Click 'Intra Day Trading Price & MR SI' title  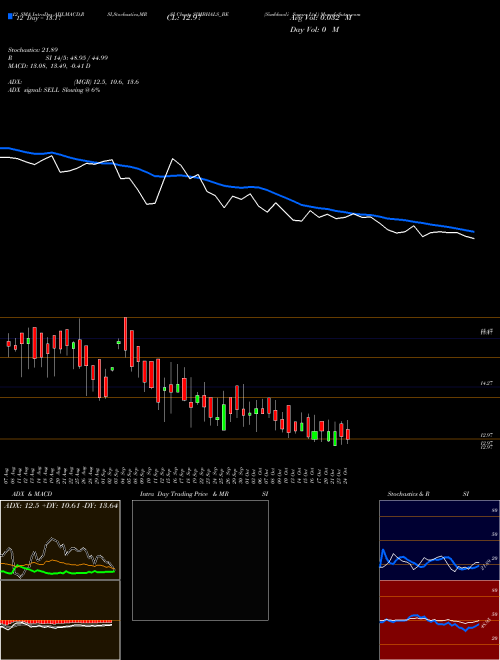point(204,494)
